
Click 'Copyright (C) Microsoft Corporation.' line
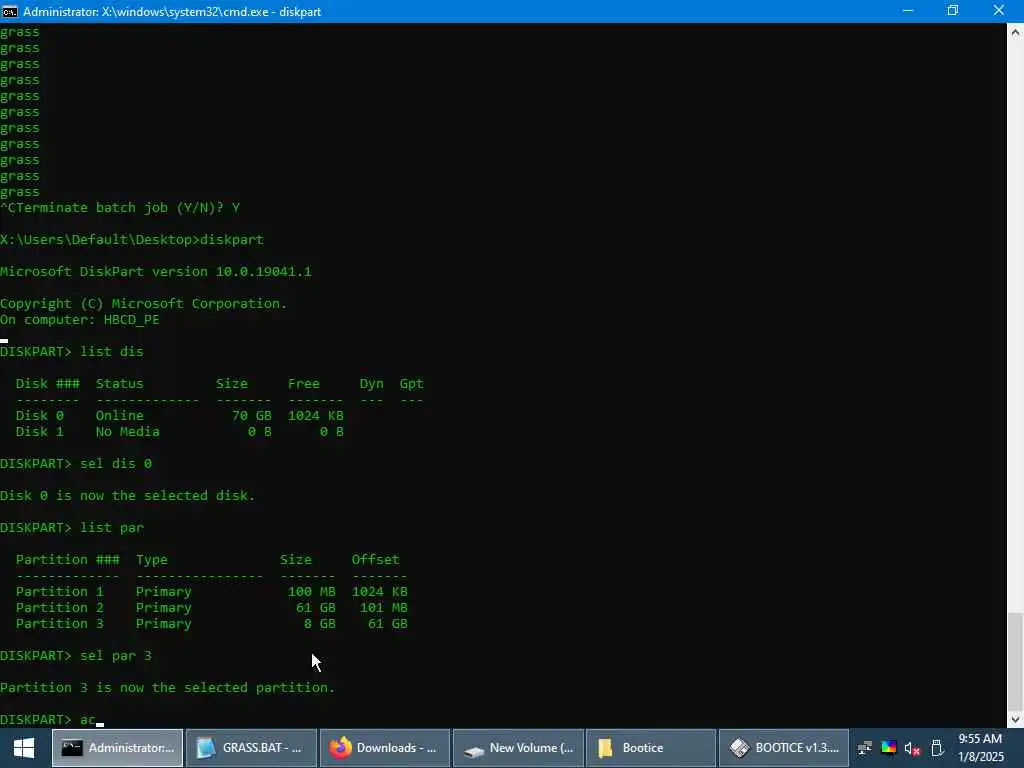click(x=144, y=304)
